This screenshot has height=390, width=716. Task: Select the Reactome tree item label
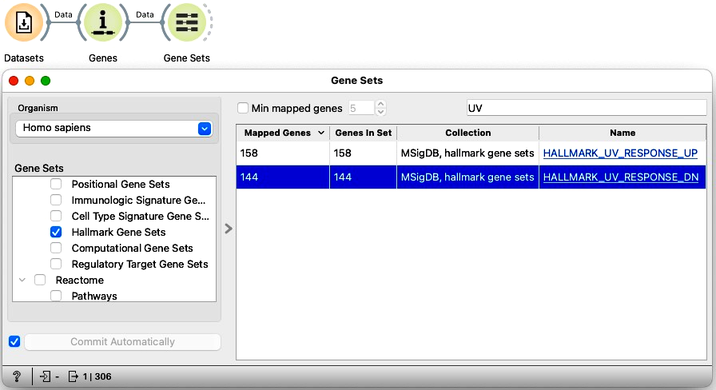pos(79,280)
